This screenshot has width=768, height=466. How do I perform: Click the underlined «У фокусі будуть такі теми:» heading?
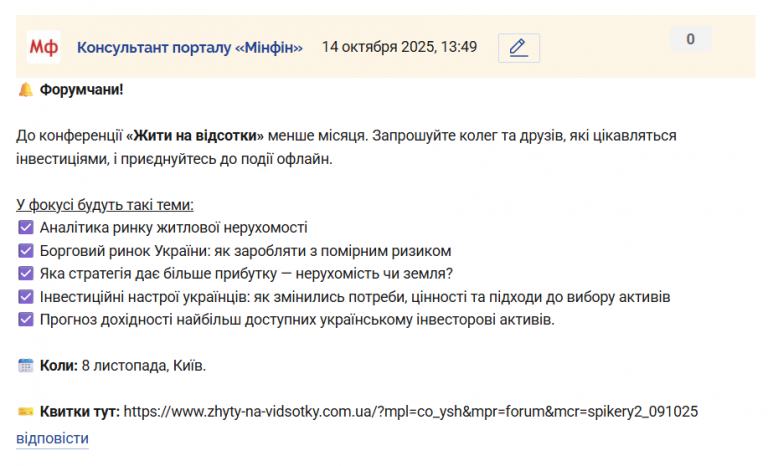pyautogui.click(x=105, y=205)
